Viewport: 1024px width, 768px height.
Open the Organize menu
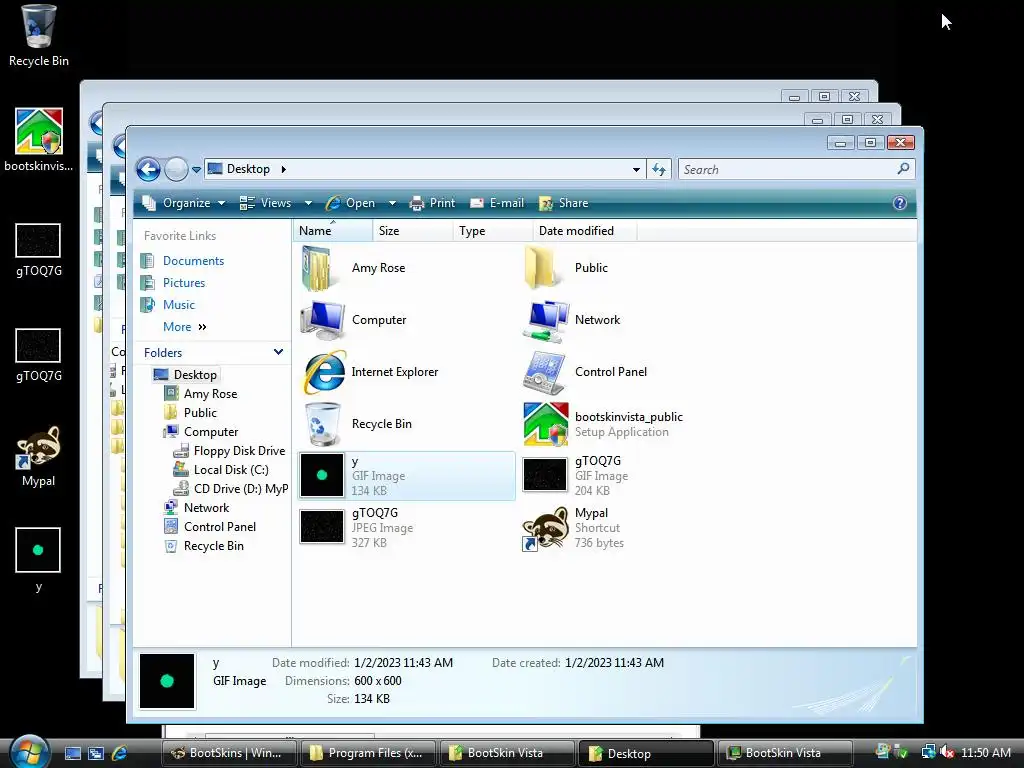point(184,203)
